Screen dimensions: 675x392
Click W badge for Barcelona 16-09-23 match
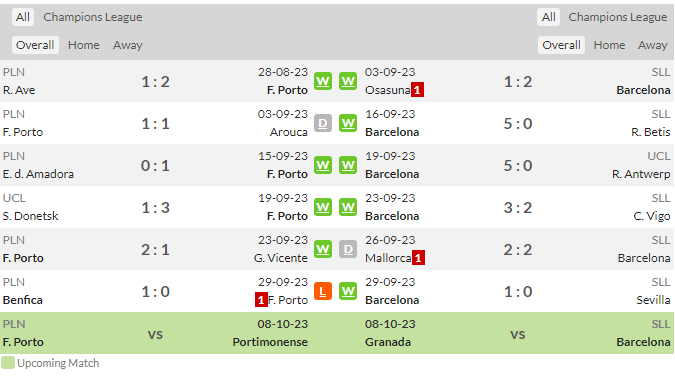coord(348,123)
